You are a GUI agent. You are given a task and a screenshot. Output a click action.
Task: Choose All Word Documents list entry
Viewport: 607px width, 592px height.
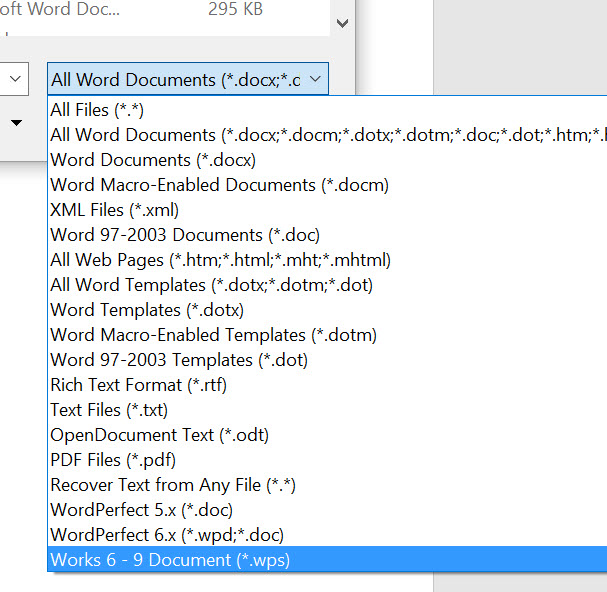(x=327, y=135)
